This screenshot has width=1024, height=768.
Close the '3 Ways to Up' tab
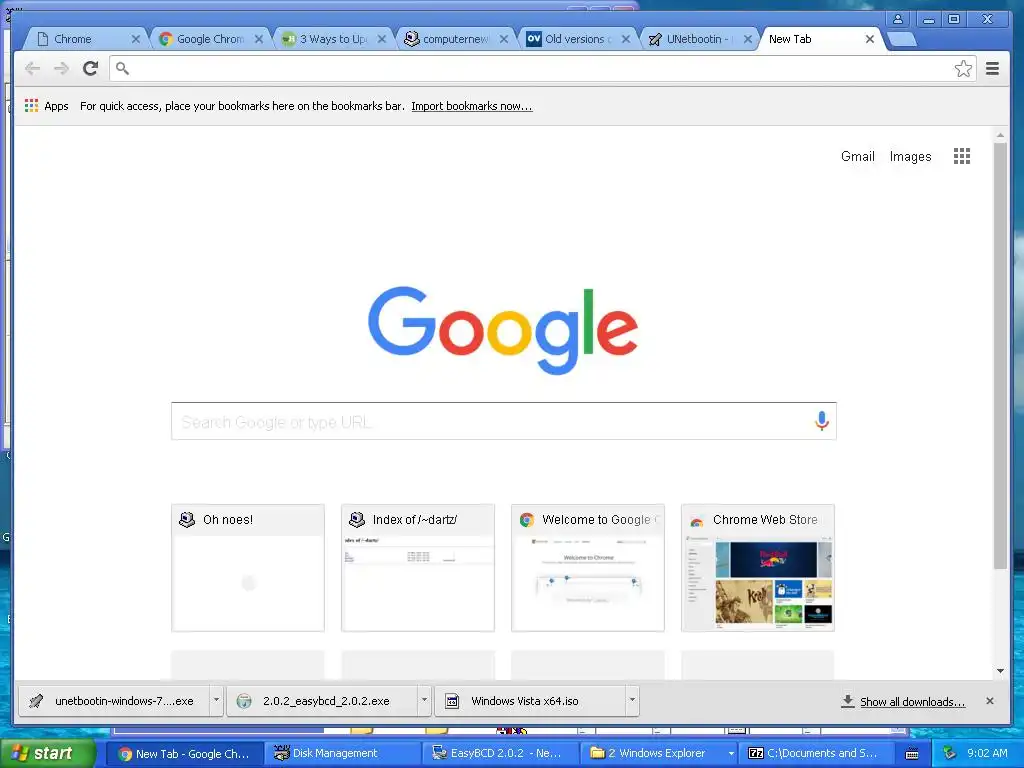click(x=382, y=39)
